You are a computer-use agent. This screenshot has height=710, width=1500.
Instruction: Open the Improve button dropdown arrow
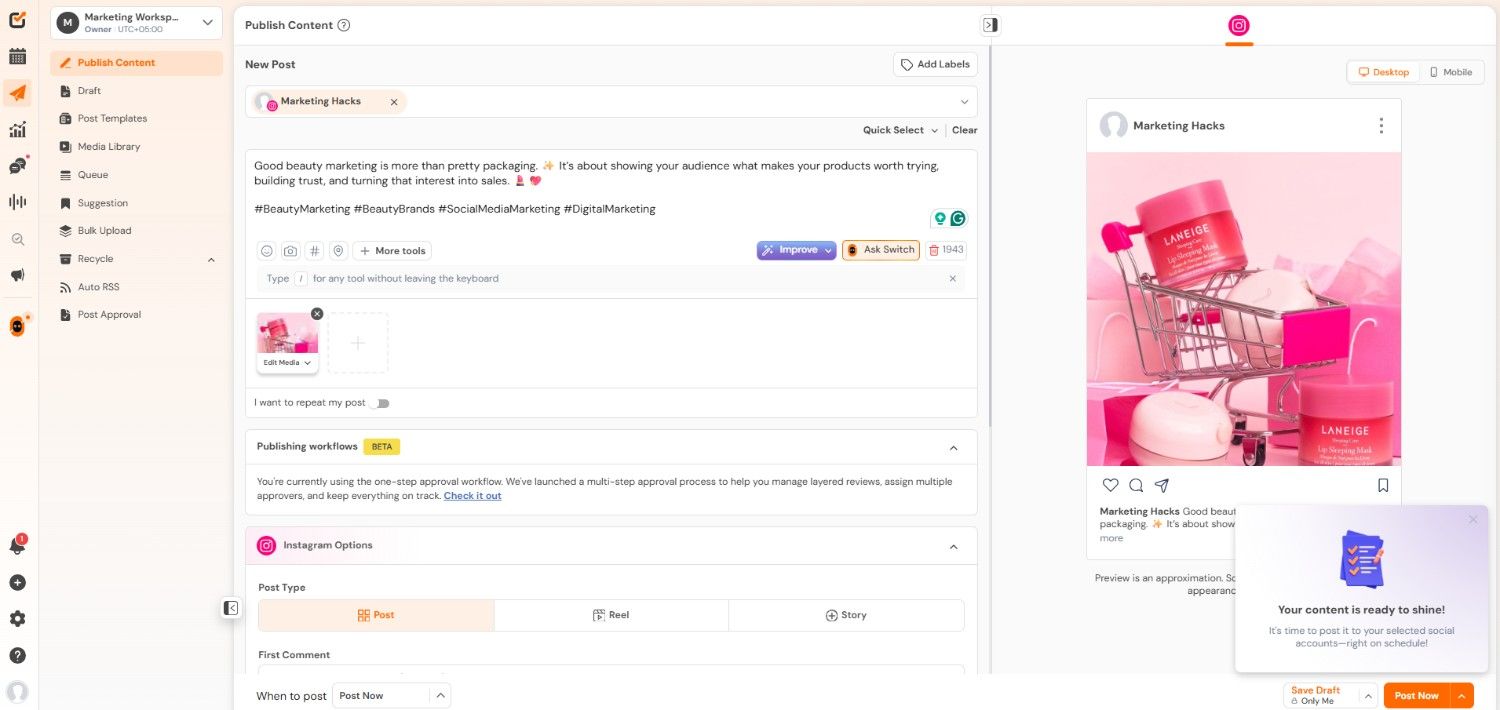tap(829, 250)
